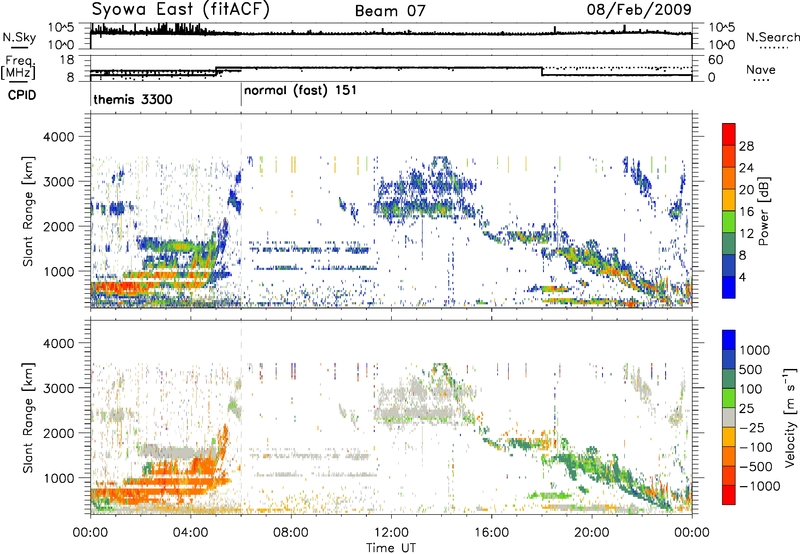Viewport: 800px width, 554px height.
Task: Click the '-25' tick on Velocity color bar
Action: pyautogui.click(x=751, y=427)
